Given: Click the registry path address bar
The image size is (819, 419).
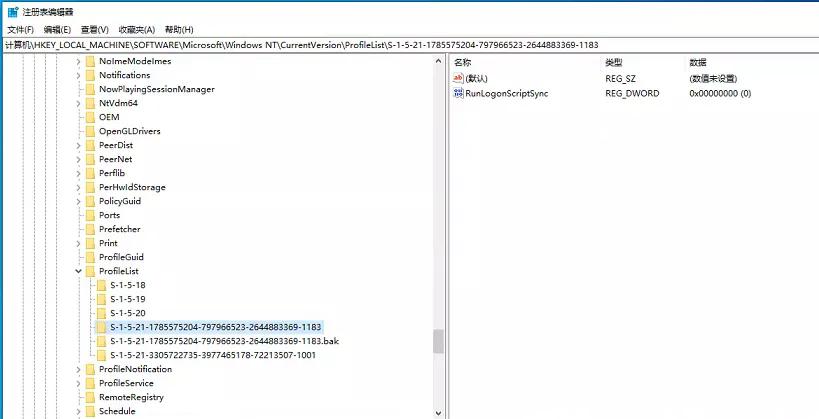Looking at the screenshot, I should pyautogui.click(x=410, y=45).
